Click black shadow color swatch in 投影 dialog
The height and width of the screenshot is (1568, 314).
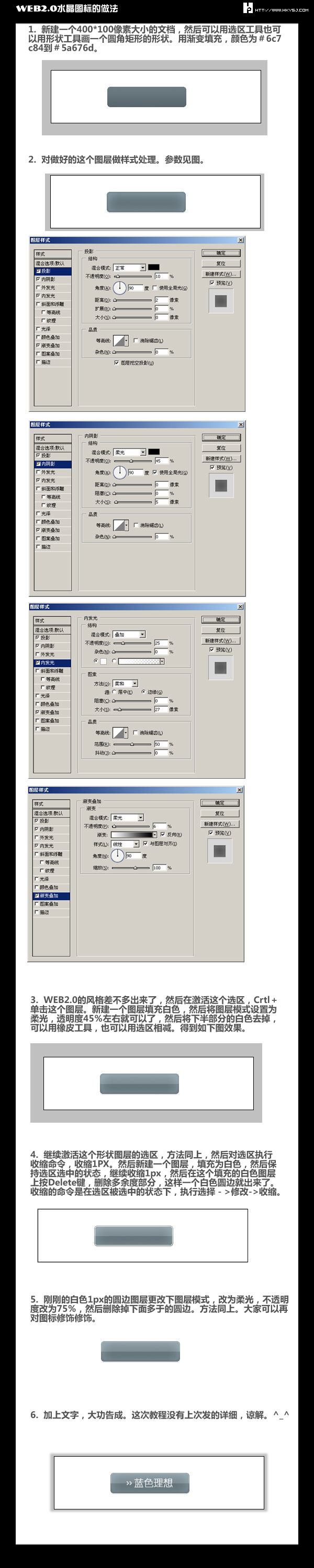point(154,267)
